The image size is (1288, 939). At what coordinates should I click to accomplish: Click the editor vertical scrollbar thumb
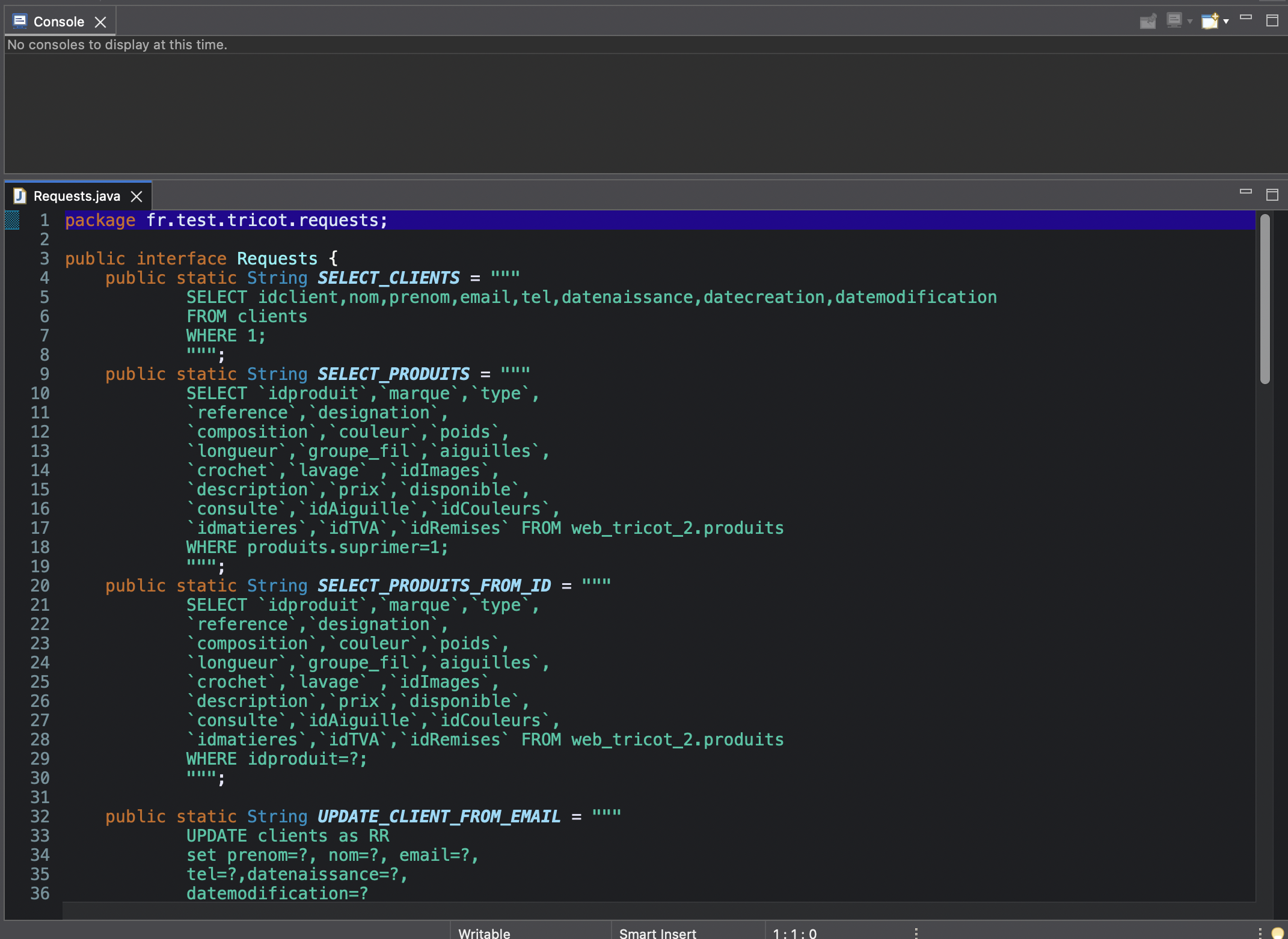coord(1265,299)
